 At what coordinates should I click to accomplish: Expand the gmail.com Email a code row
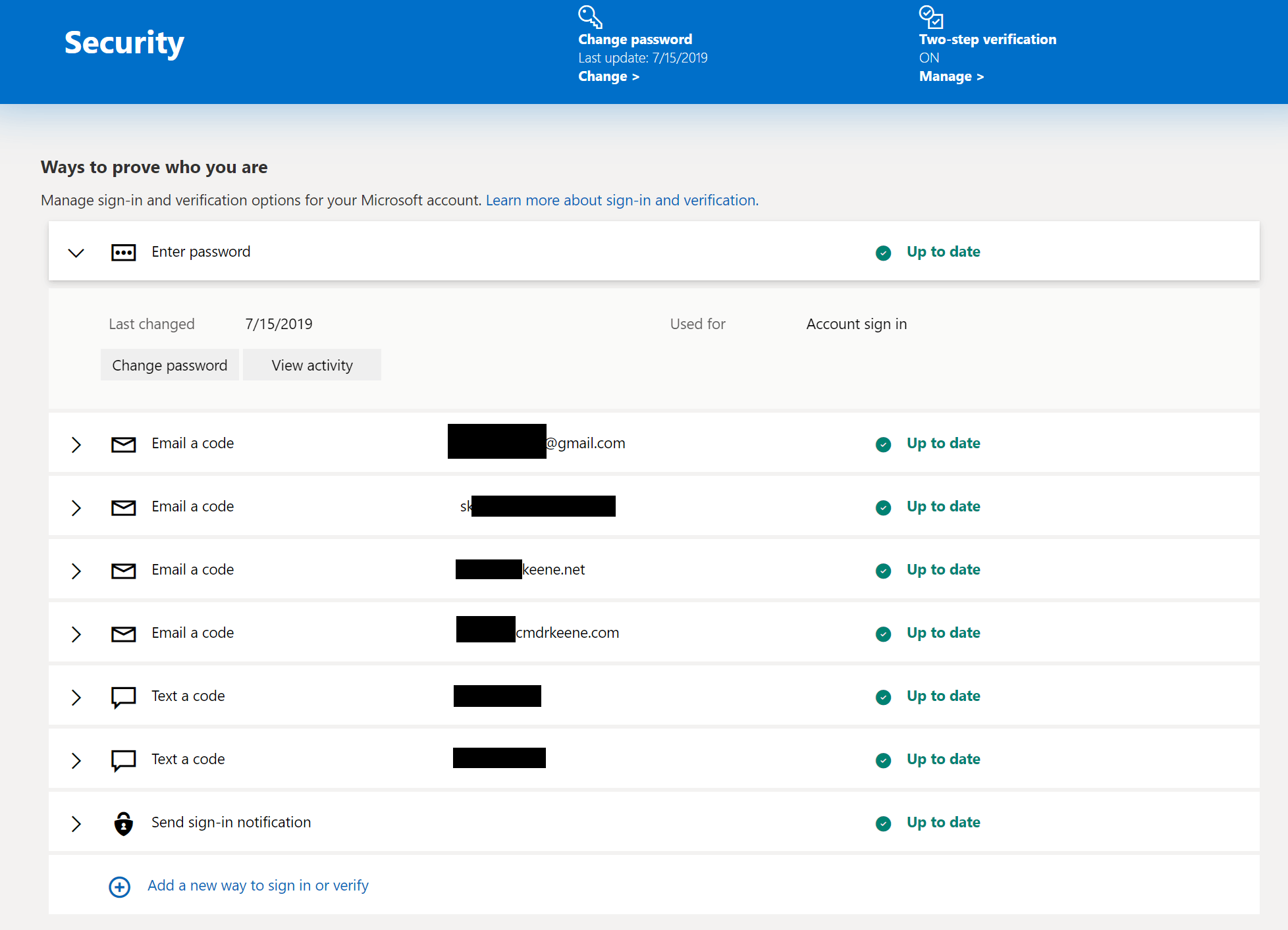pos(76,444)
